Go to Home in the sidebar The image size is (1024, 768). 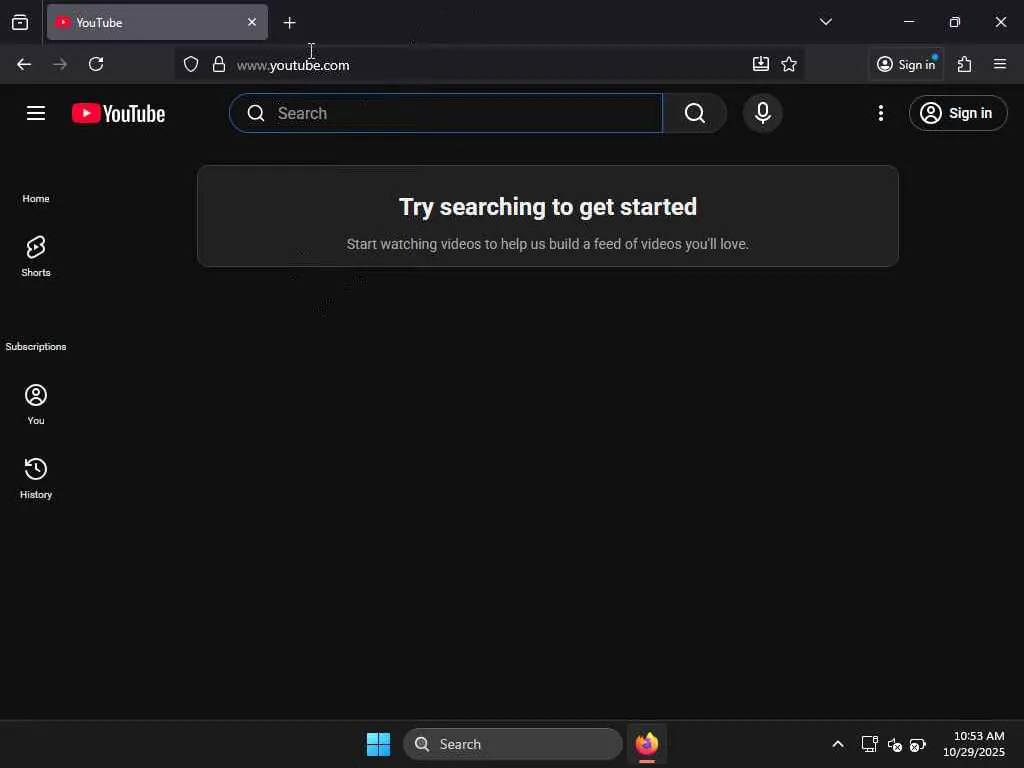click(36, 199)
